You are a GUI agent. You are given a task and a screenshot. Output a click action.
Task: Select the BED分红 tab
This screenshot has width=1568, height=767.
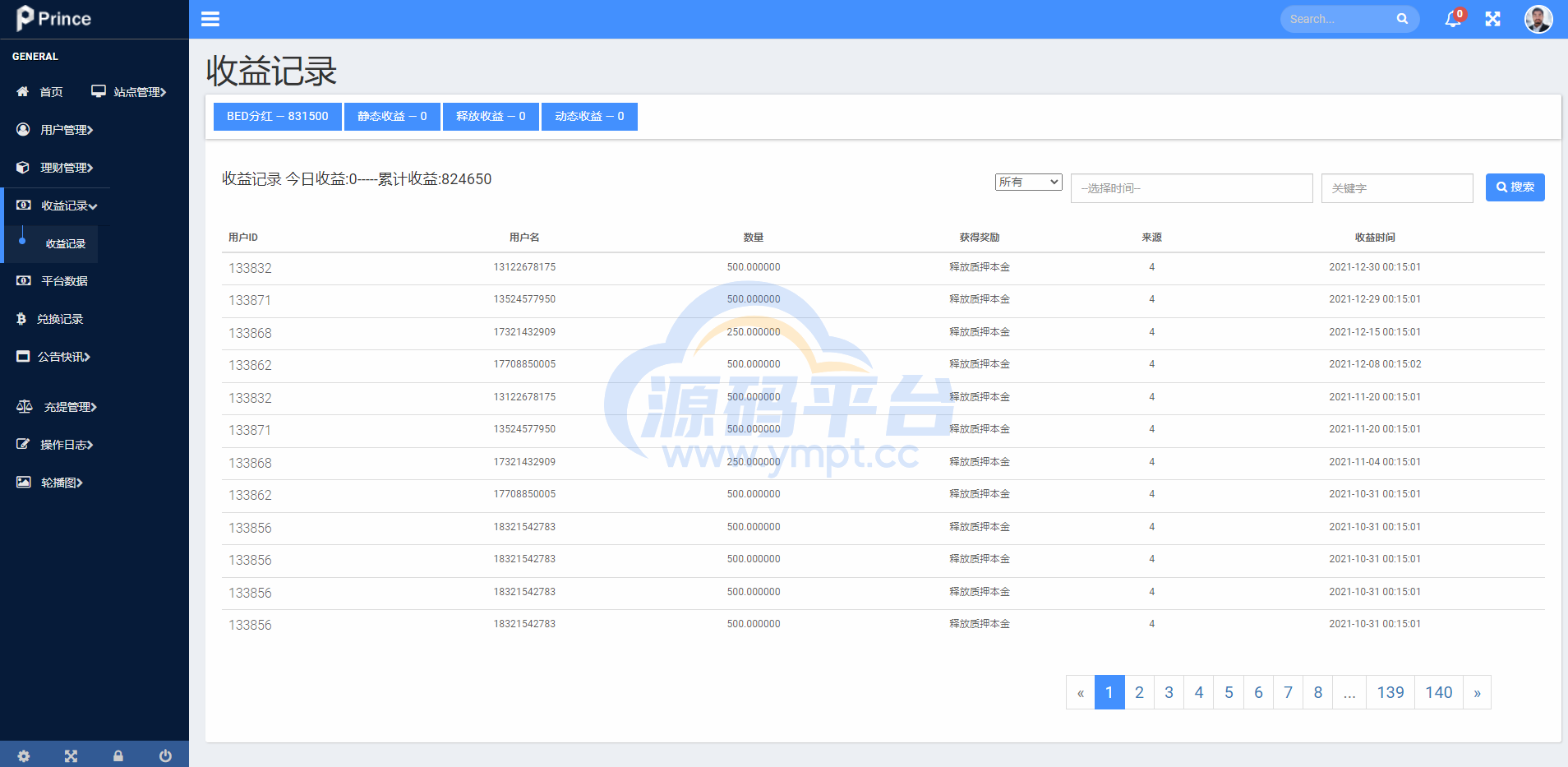[277, 117]
